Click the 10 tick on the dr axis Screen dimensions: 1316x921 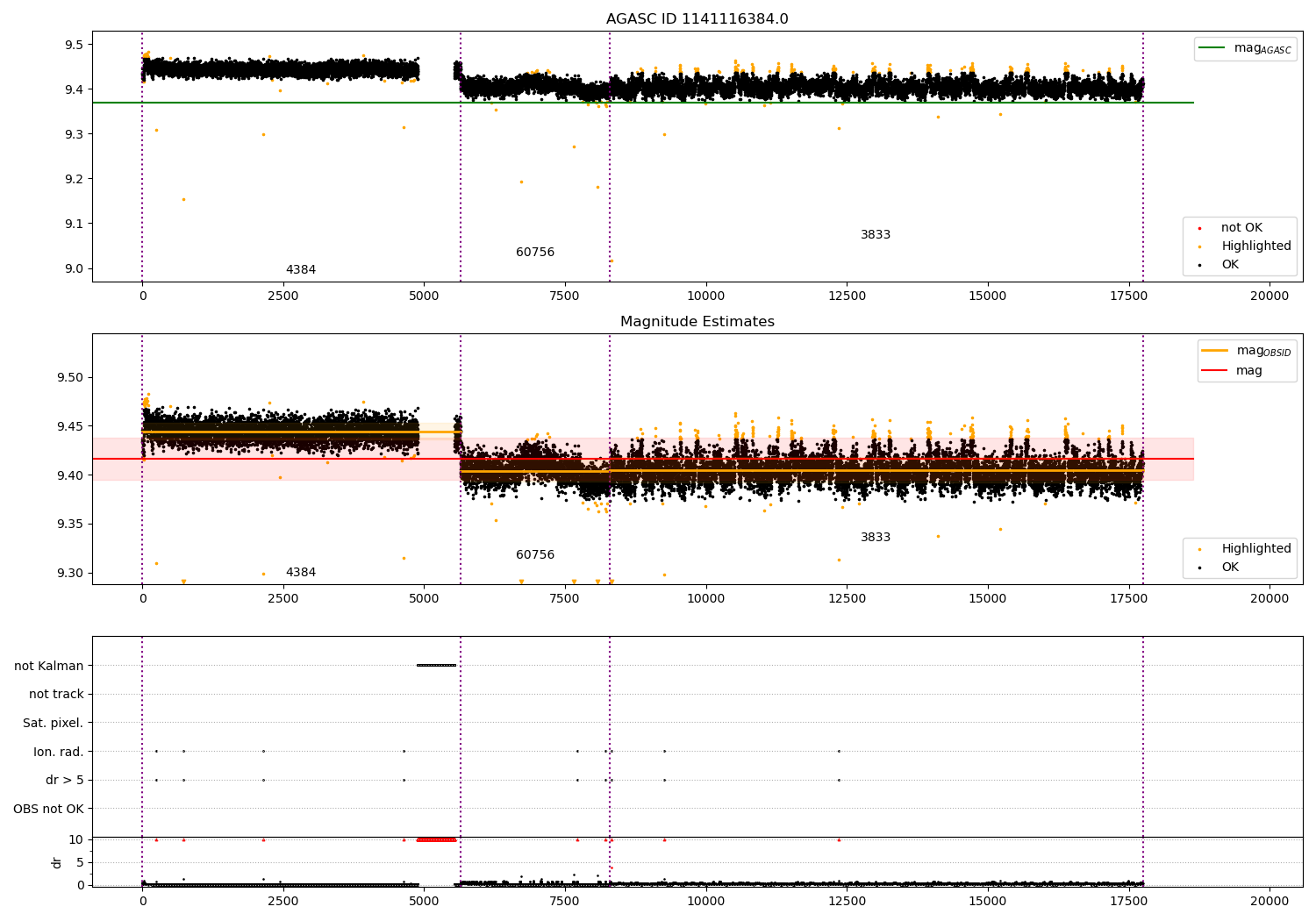(76, 840)
